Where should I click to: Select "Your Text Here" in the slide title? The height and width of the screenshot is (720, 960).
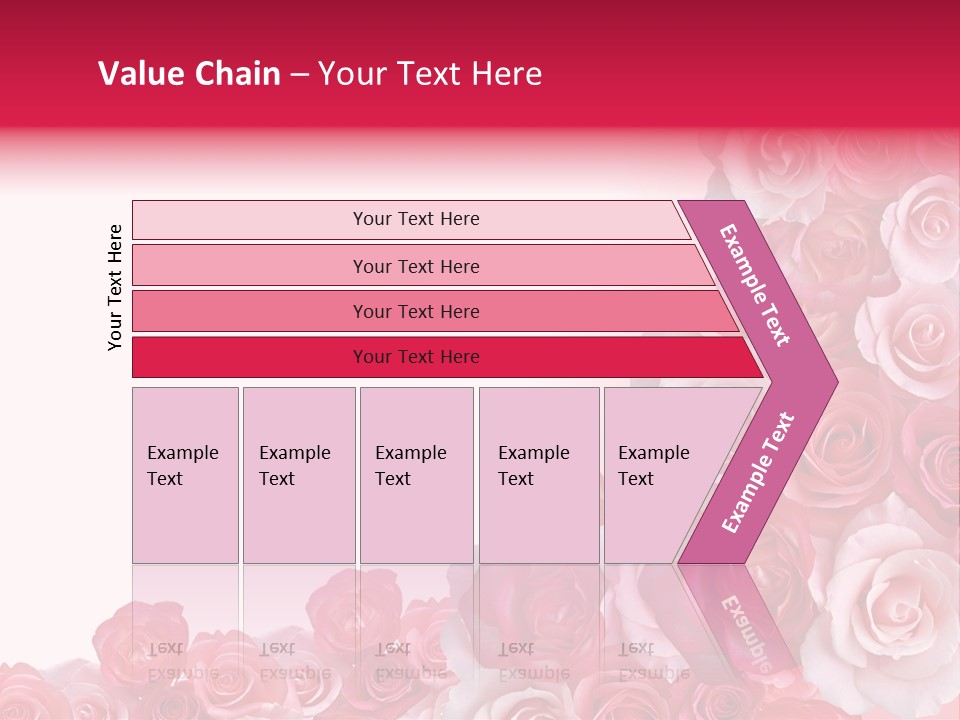point(430,74)
